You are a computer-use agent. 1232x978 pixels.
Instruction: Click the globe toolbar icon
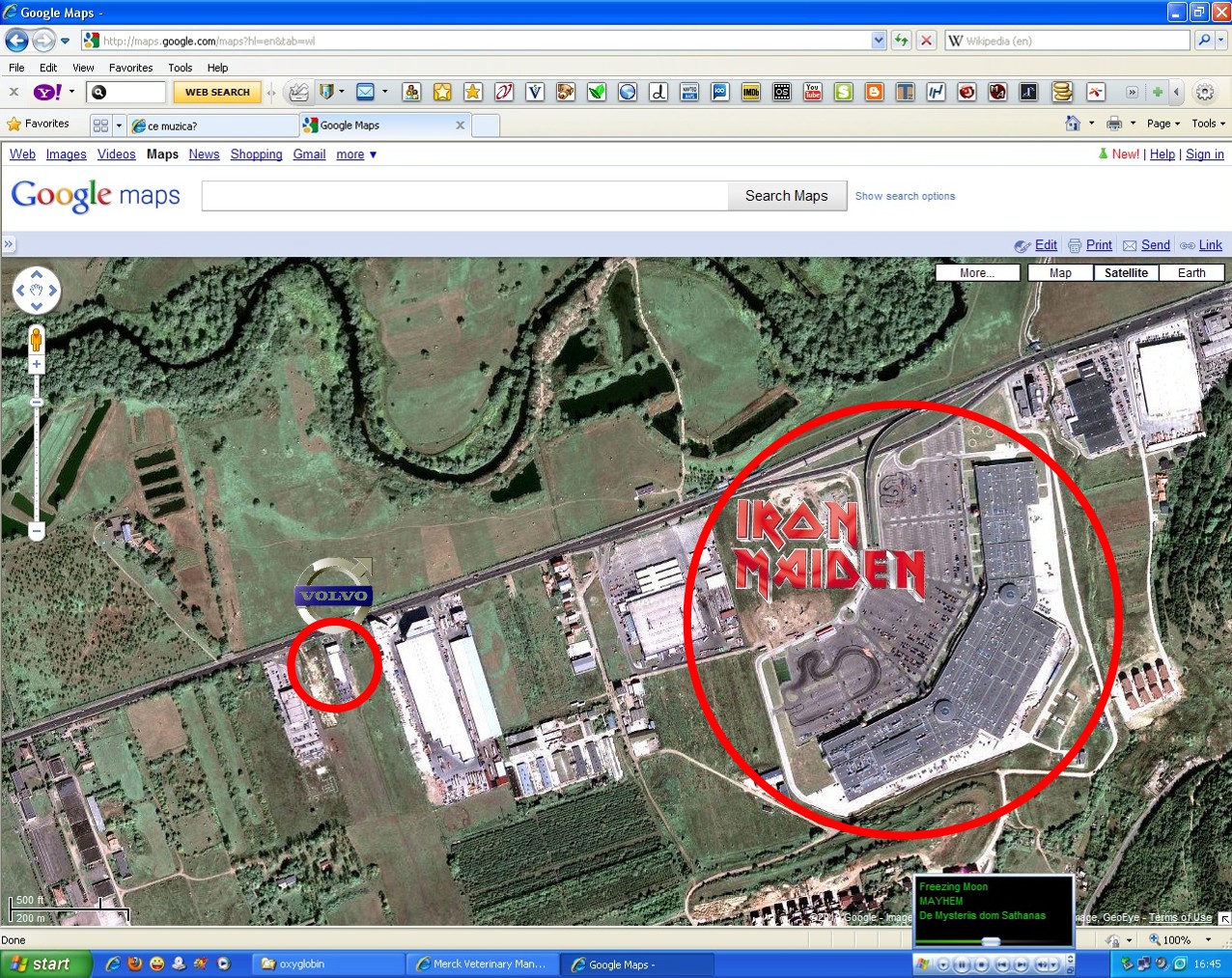(628, 92)
